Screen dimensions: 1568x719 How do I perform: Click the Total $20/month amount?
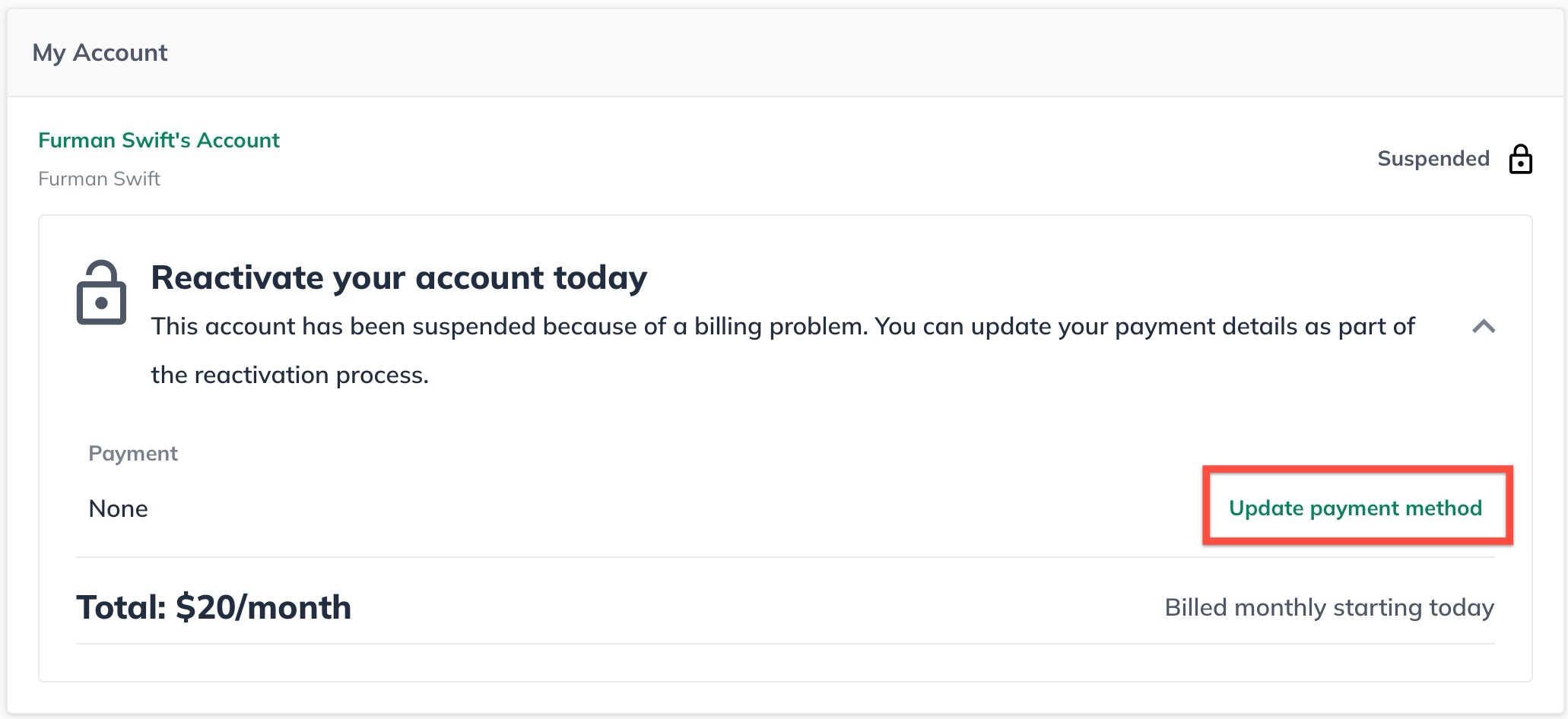pos(214,607)
